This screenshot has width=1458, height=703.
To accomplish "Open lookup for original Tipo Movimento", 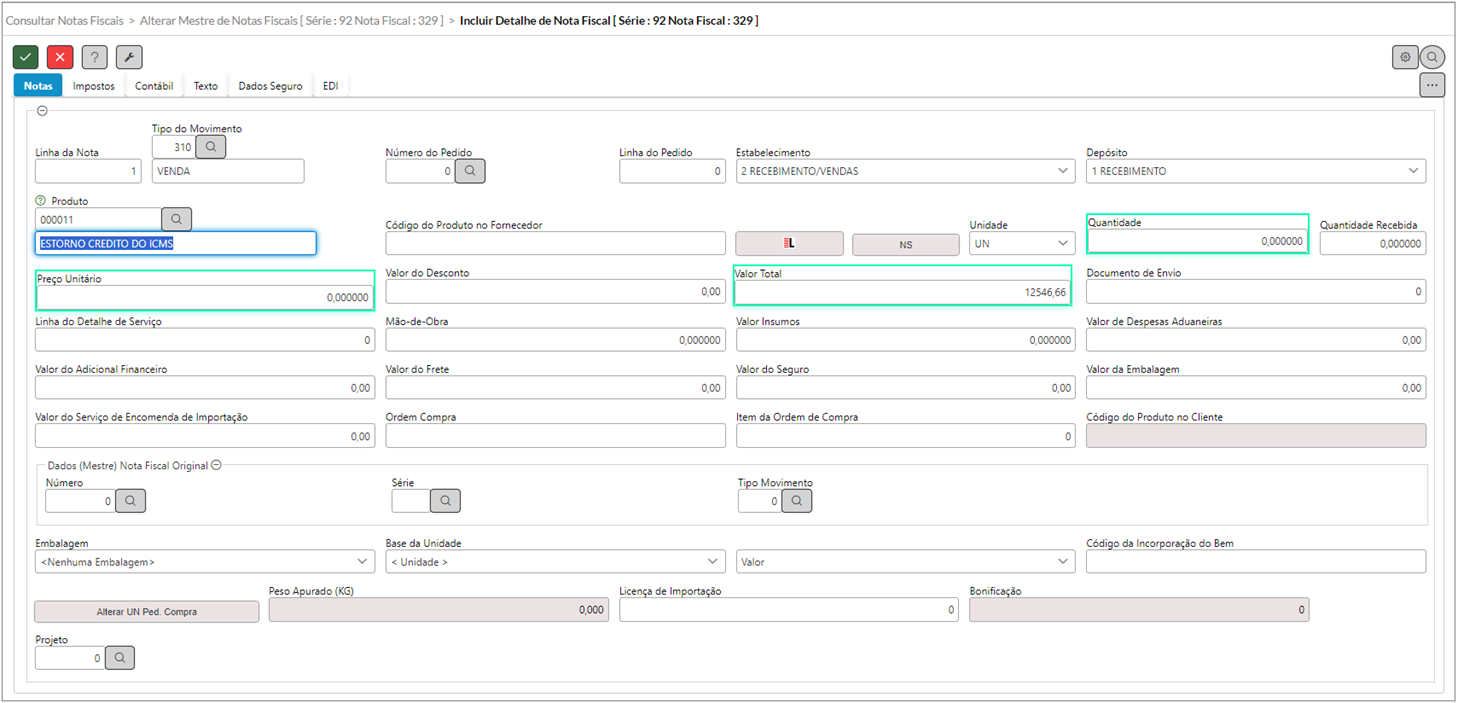I will point(797,500).
